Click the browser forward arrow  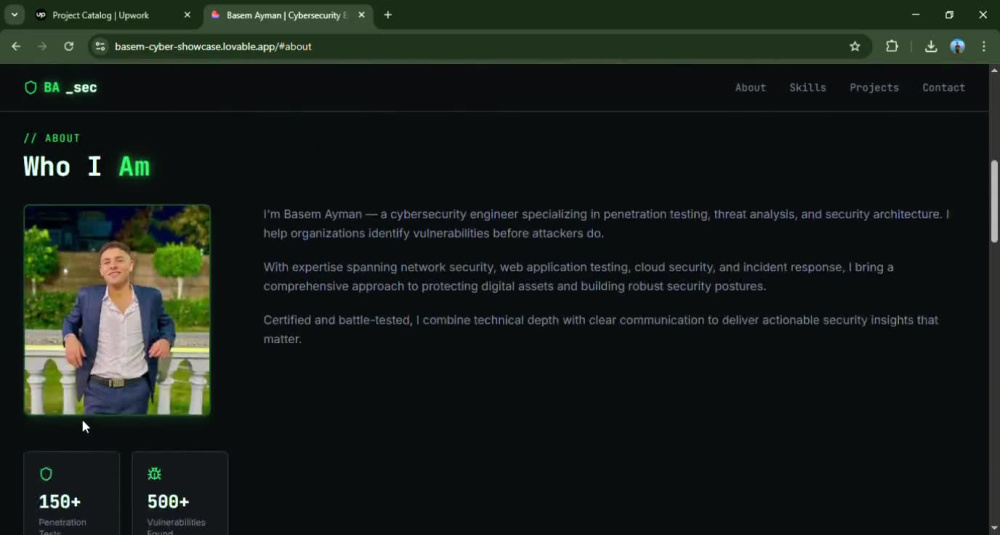click(x=42, y=47)
